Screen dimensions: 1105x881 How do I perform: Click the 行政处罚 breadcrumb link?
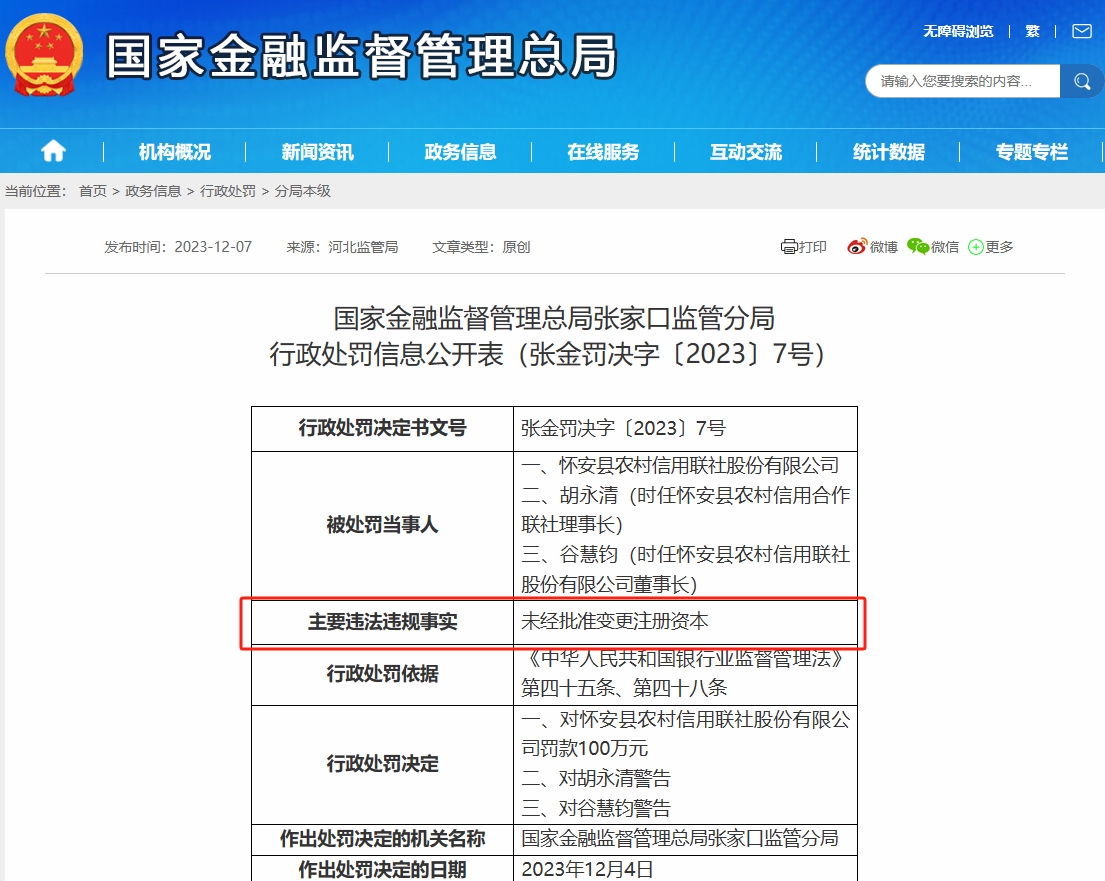[x=228, y=191]
